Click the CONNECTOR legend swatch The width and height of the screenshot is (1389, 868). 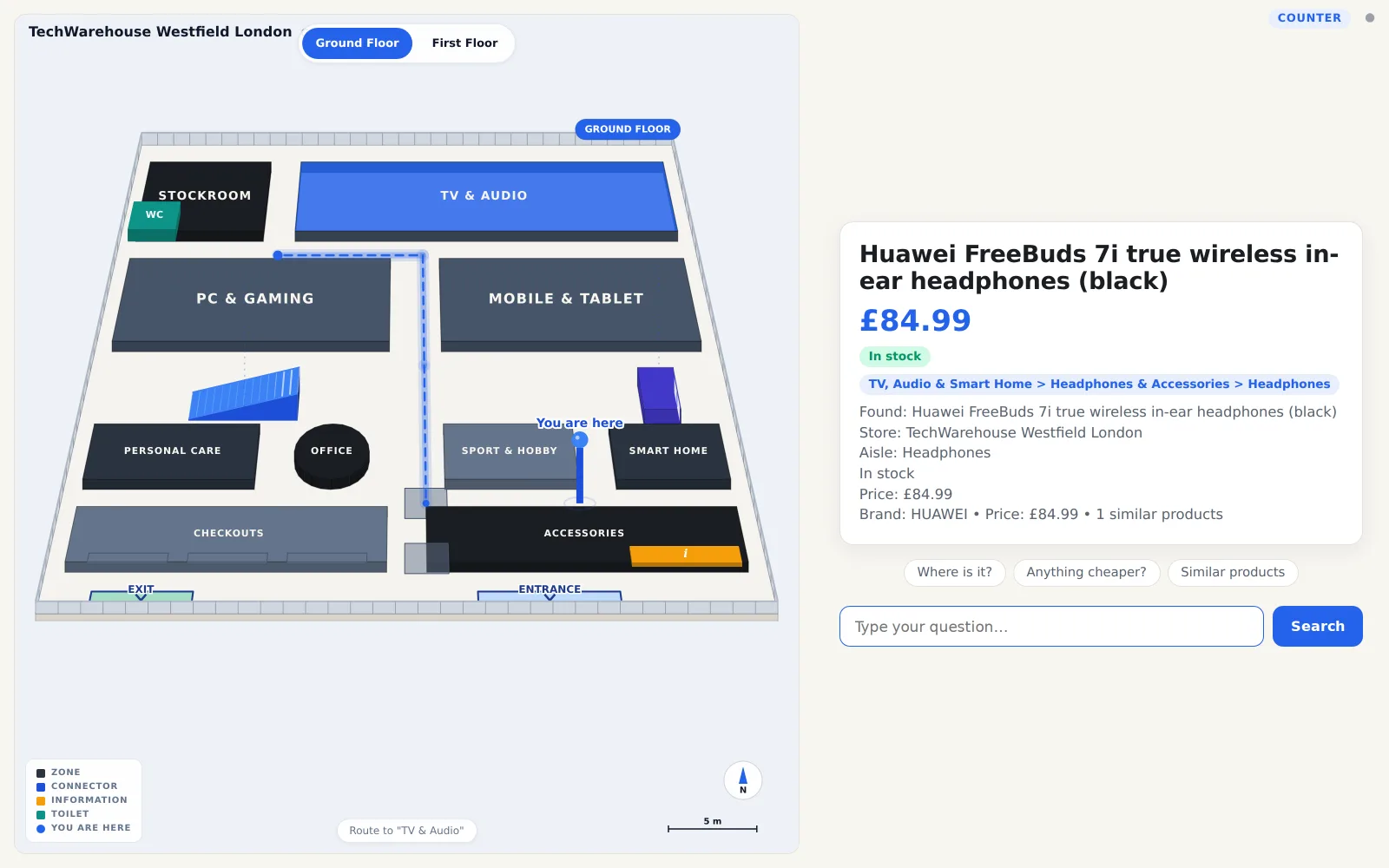(41, 787)
